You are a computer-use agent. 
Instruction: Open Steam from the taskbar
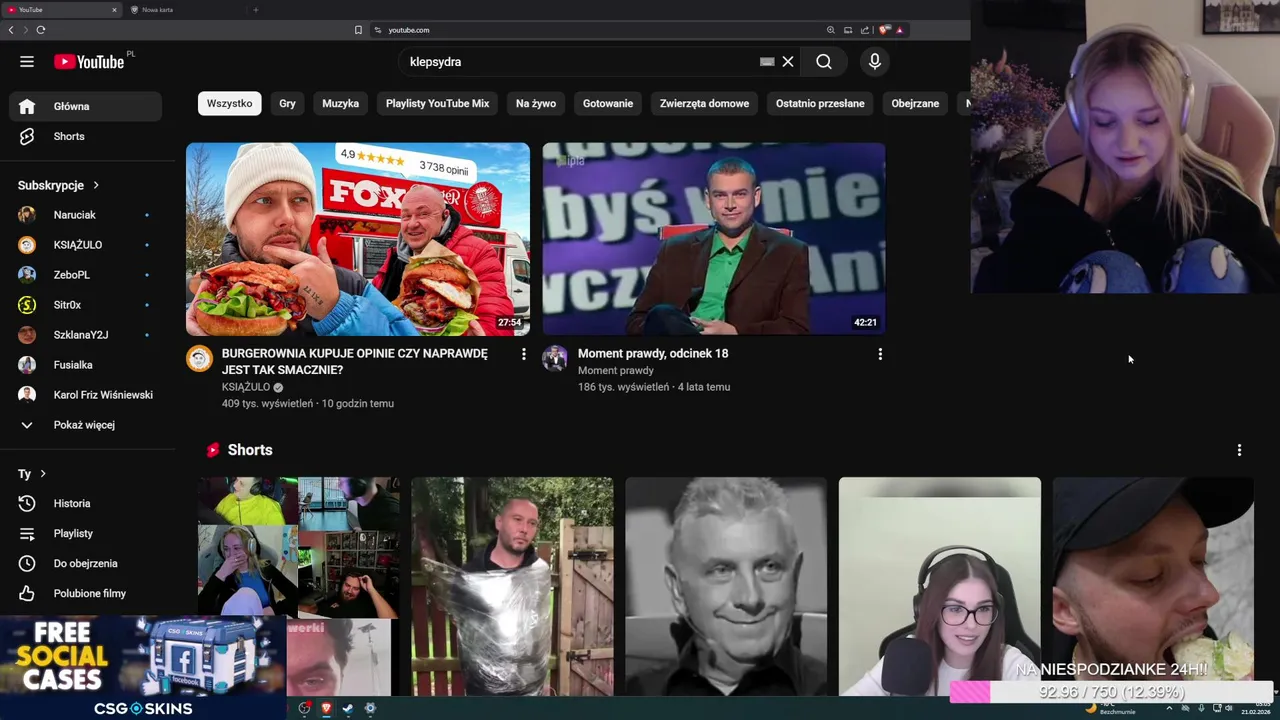click(348, 708)
